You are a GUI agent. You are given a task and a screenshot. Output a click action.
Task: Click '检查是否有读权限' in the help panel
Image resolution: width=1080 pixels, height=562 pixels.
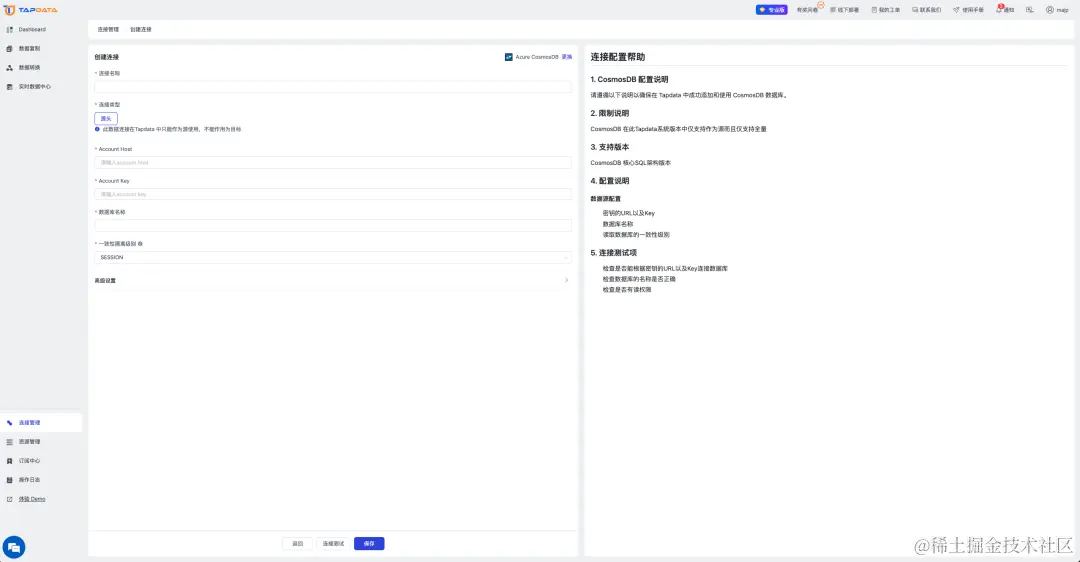pyautogui.click(x=627, y=290)
